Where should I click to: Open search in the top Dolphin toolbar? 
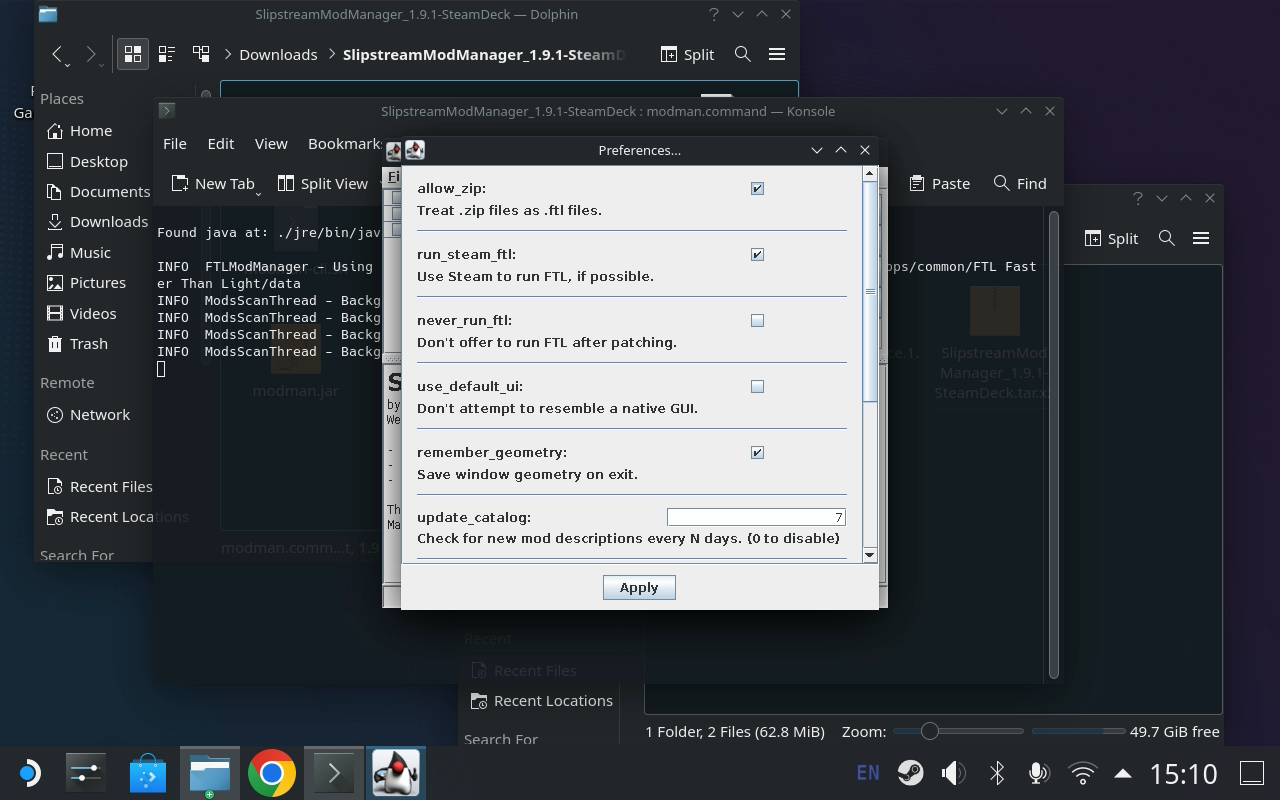(x=742, y=54)
